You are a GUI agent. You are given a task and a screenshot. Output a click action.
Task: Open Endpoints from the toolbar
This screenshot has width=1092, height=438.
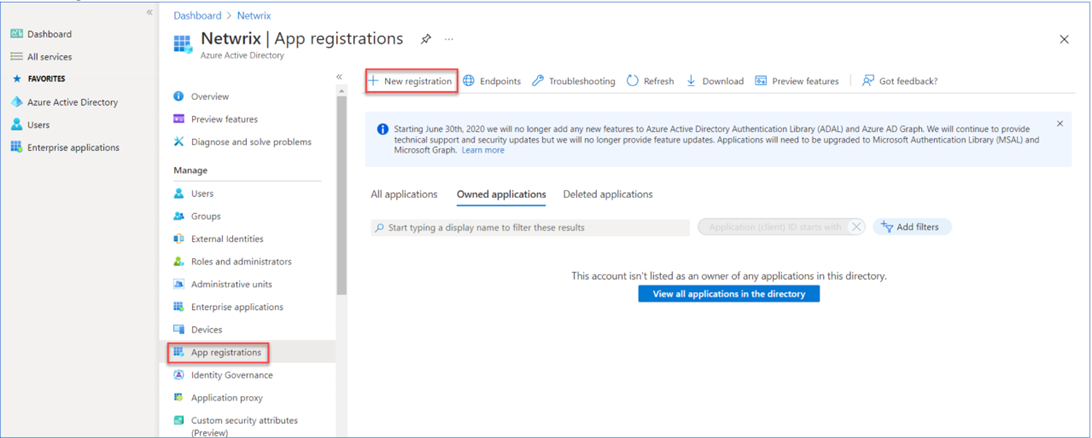(x=492, y=81)
